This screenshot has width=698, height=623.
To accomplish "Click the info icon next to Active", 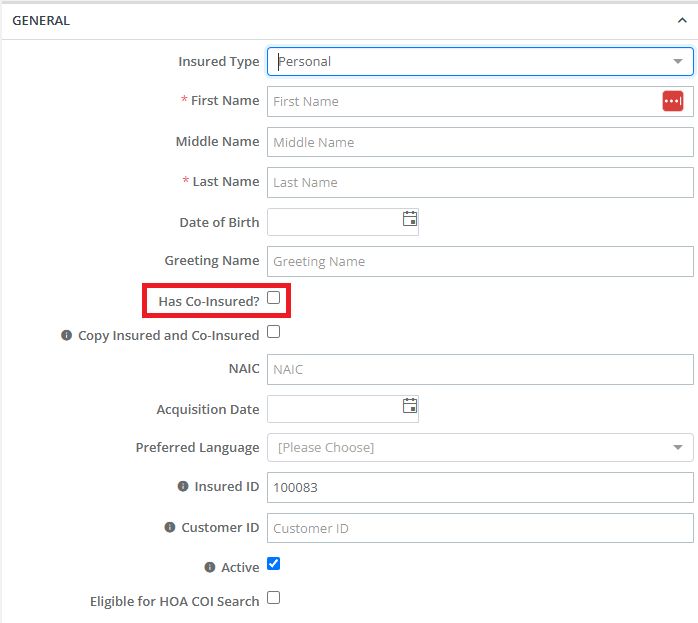I will (x=210, y=567).
